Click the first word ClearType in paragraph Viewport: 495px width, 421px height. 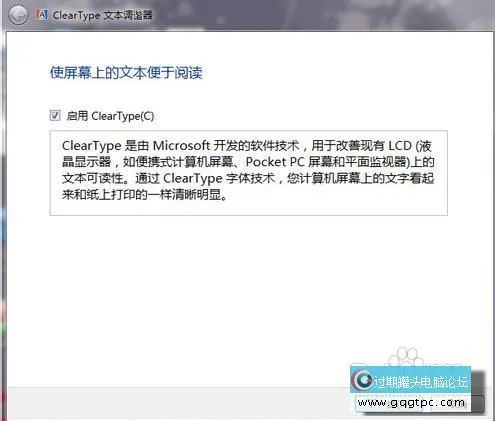pyautogui.click(x=92, y=146)
